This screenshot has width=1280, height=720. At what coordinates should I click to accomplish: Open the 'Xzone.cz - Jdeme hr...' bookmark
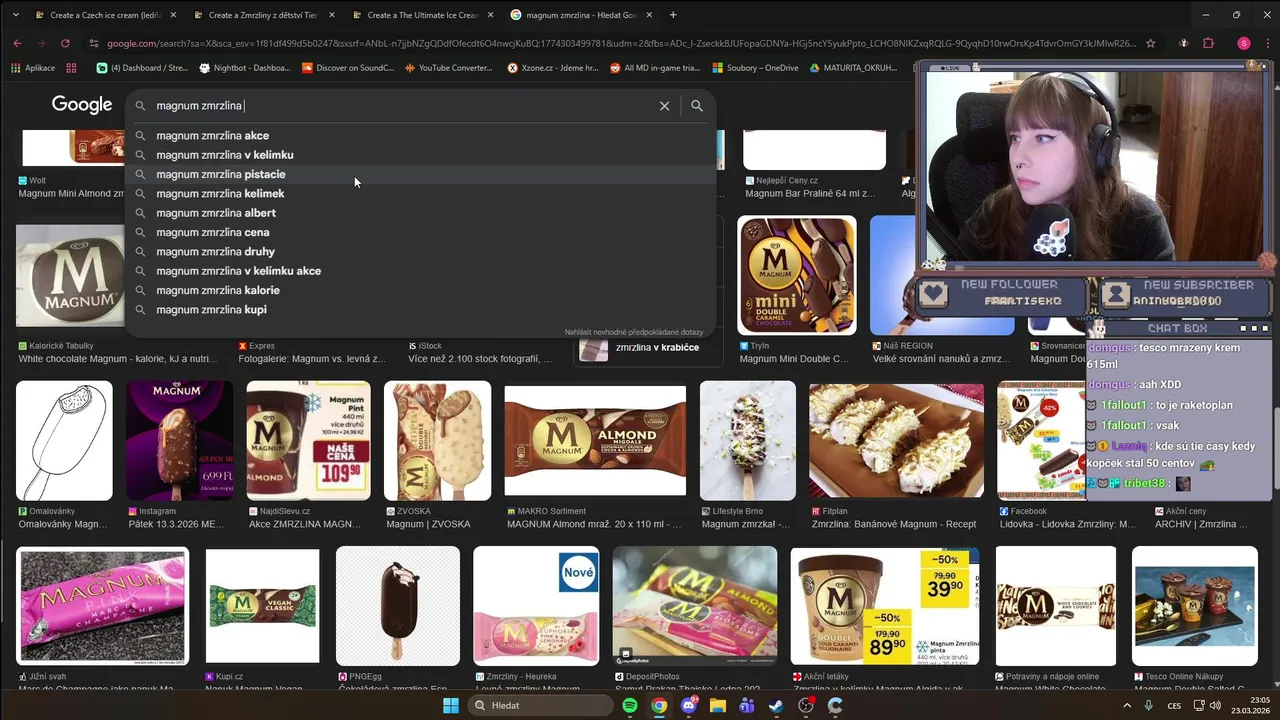(553, 68)
